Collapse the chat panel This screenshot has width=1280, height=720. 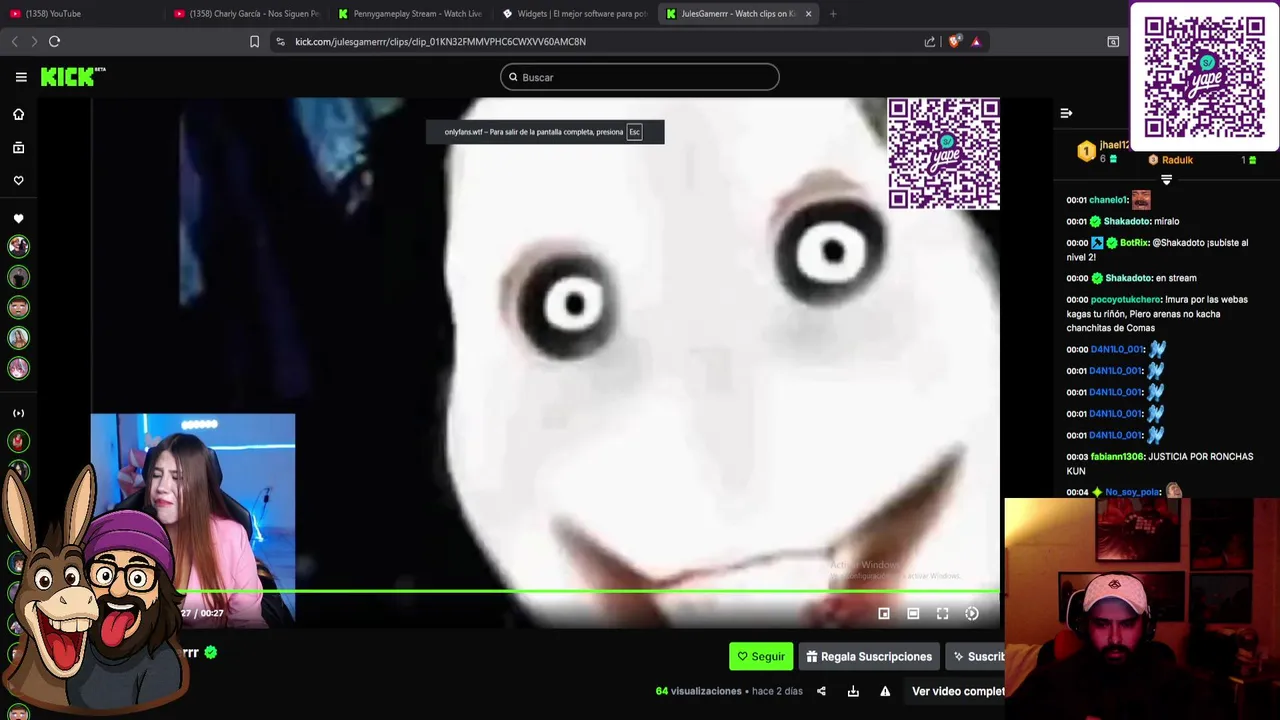(1066, 113)
